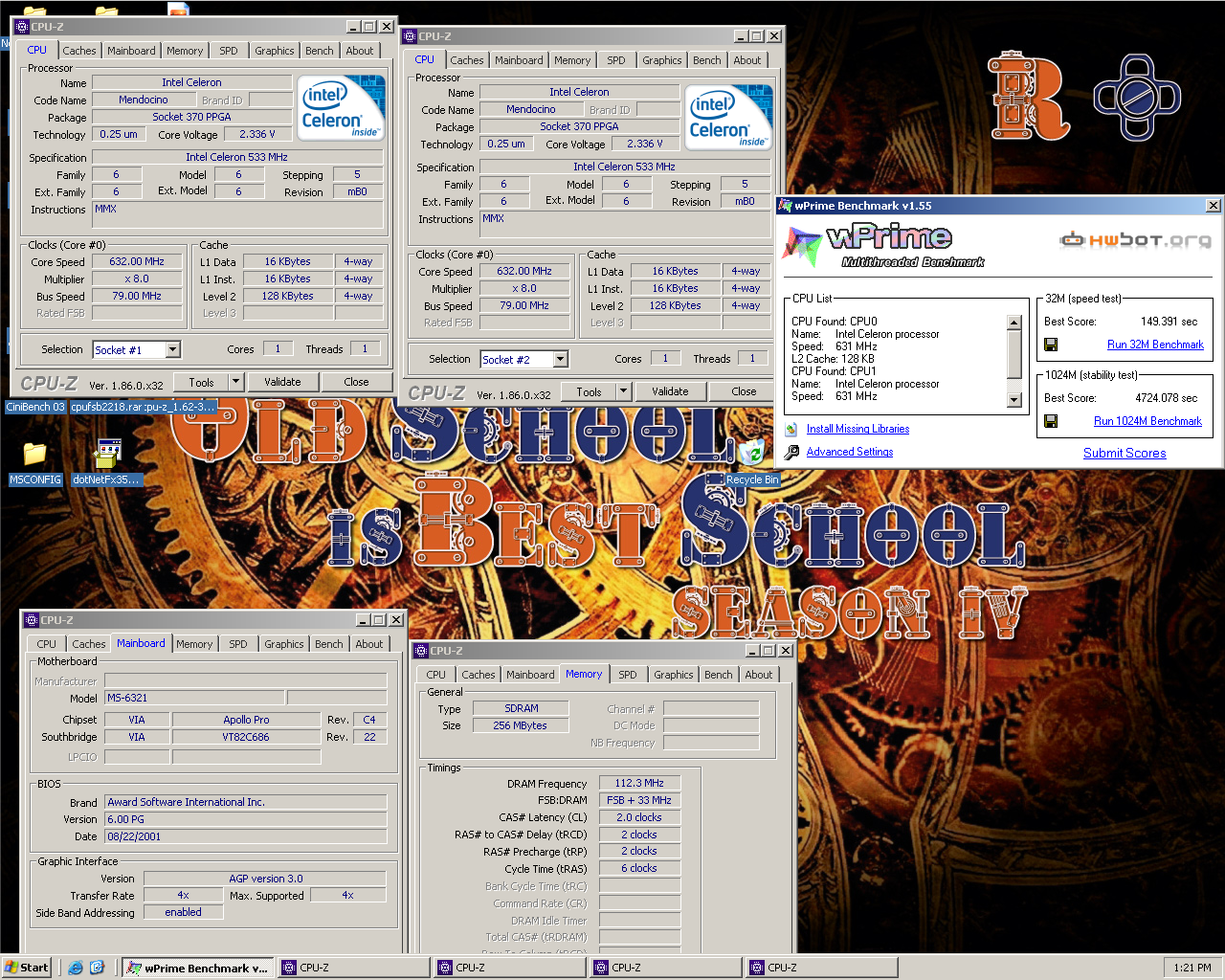Viewport: 1225px width, 980px height.
Task: Open the Start menu
Action: (x=27, y=968)
